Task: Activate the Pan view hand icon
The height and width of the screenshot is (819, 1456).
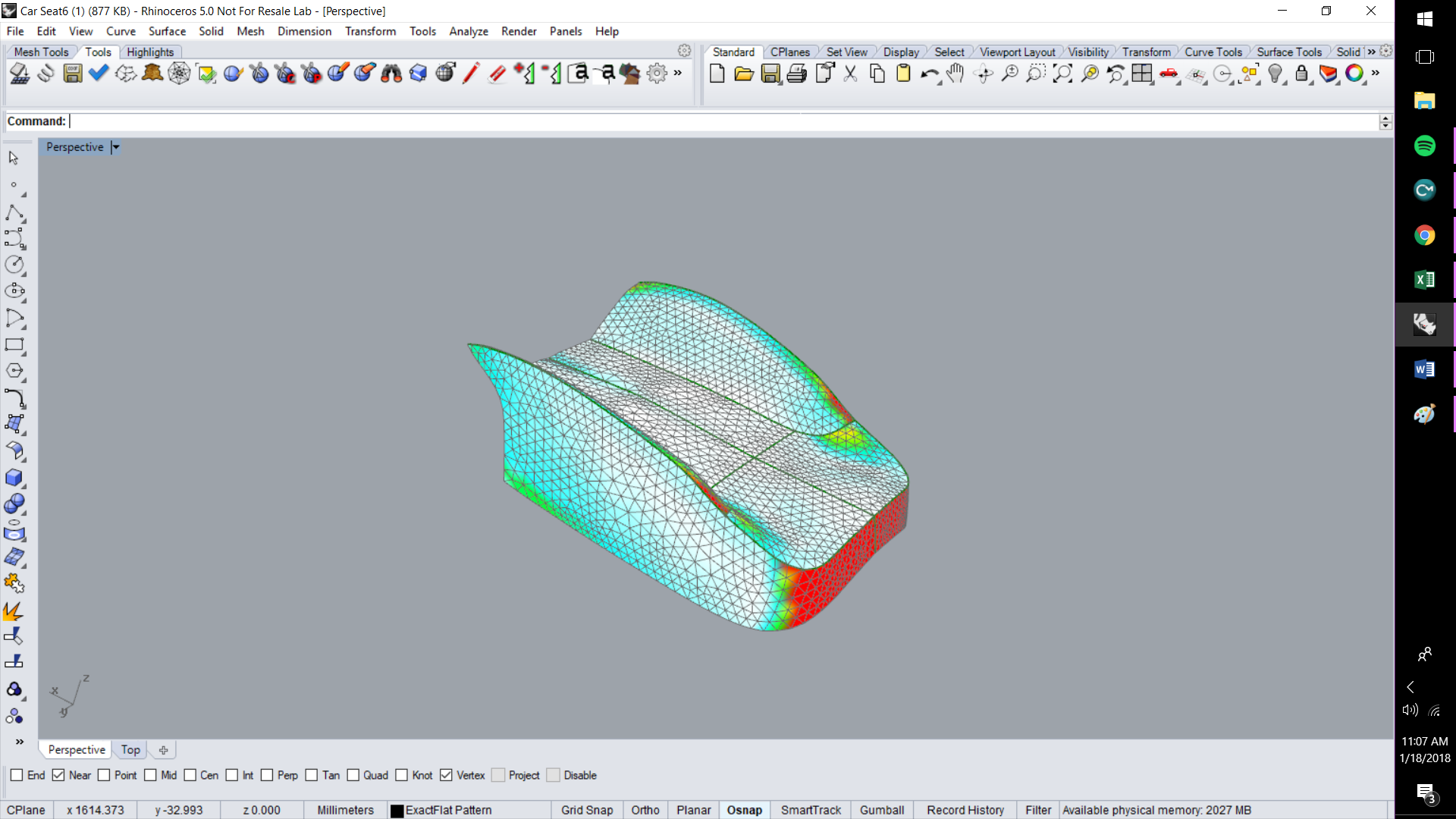Action: [x=955, y=74]
